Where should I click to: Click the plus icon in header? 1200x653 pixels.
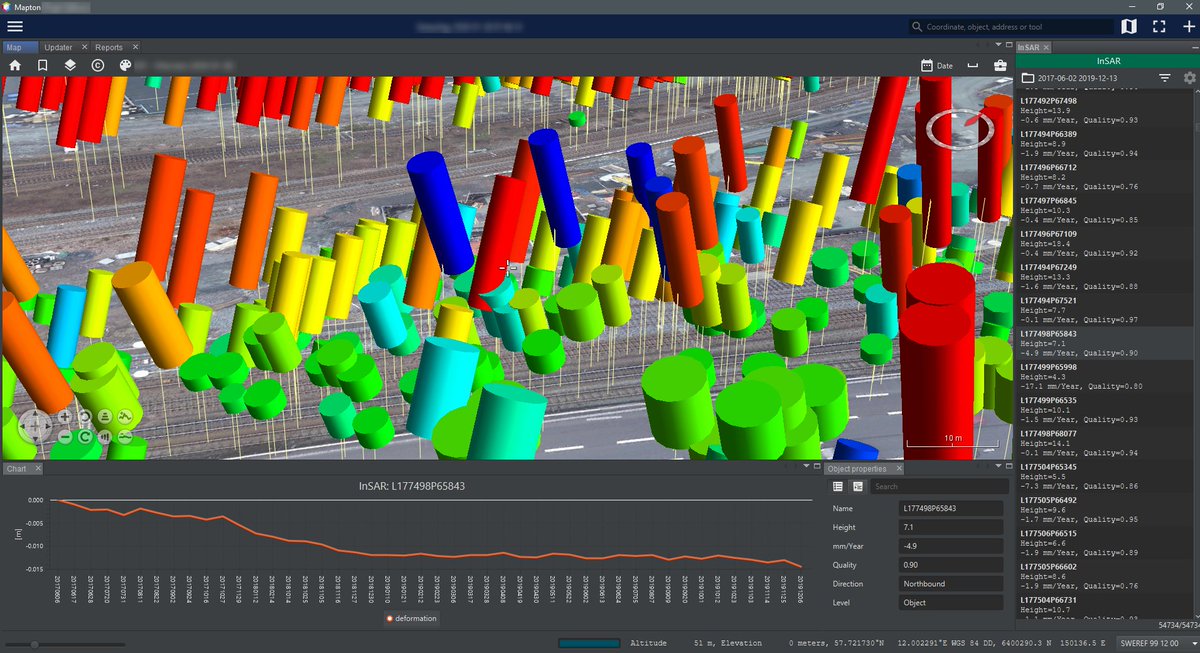point(1187,27)
